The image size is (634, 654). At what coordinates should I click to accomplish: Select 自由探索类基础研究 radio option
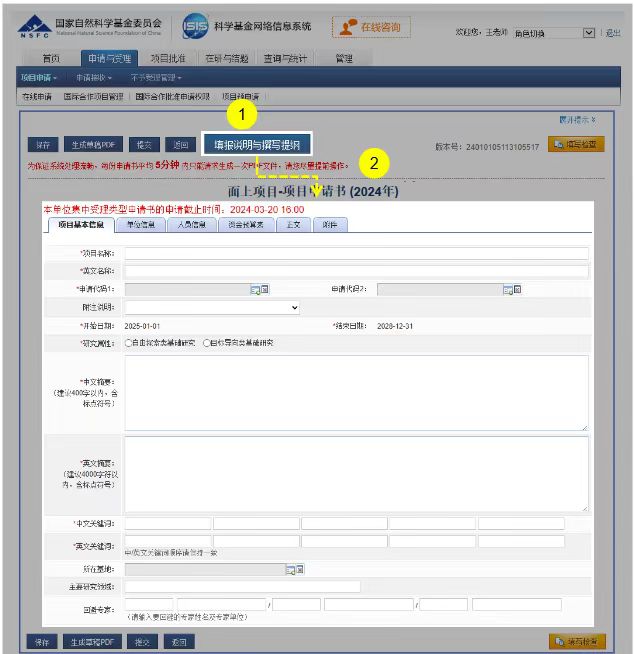point(128,343)
